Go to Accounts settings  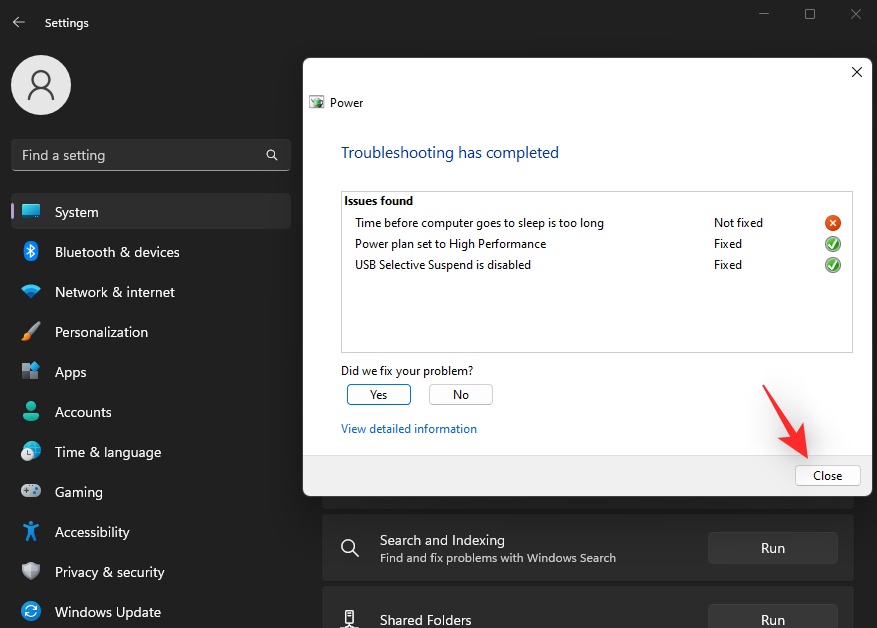tap(83, 412)
